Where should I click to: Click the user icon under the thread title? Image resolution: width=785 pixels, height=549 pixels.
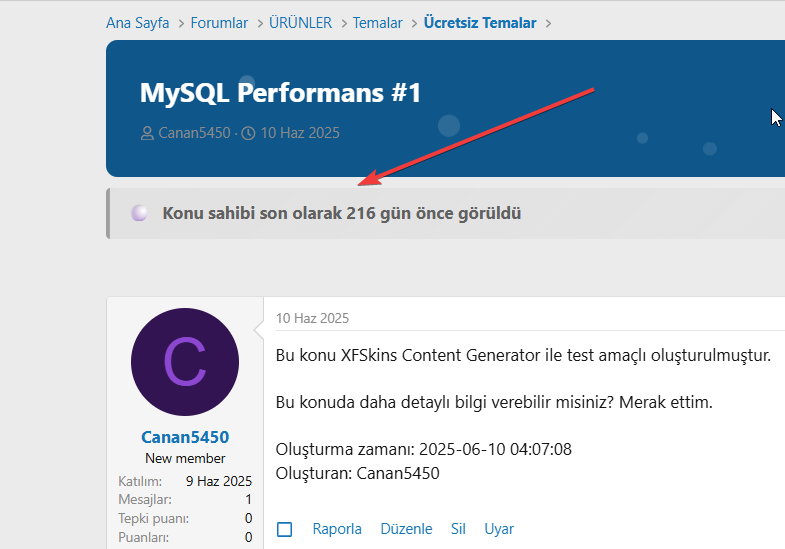click(147, 133)
